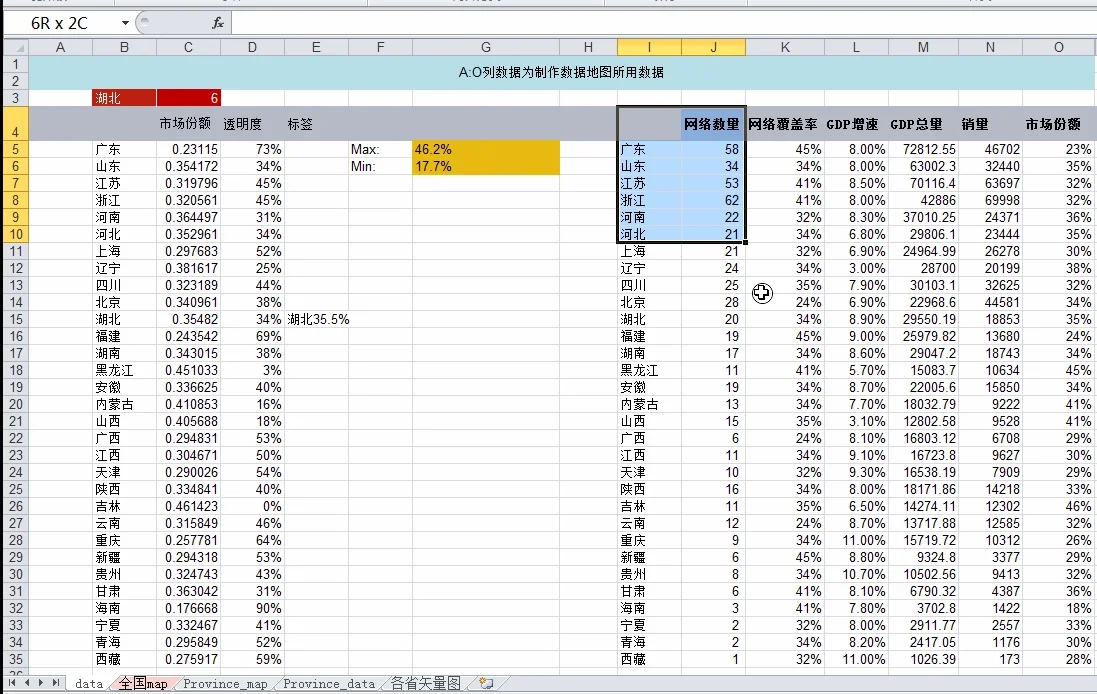Open the 全国map sheet tab
Screen dimensions: 1097x694
(143, 684)
